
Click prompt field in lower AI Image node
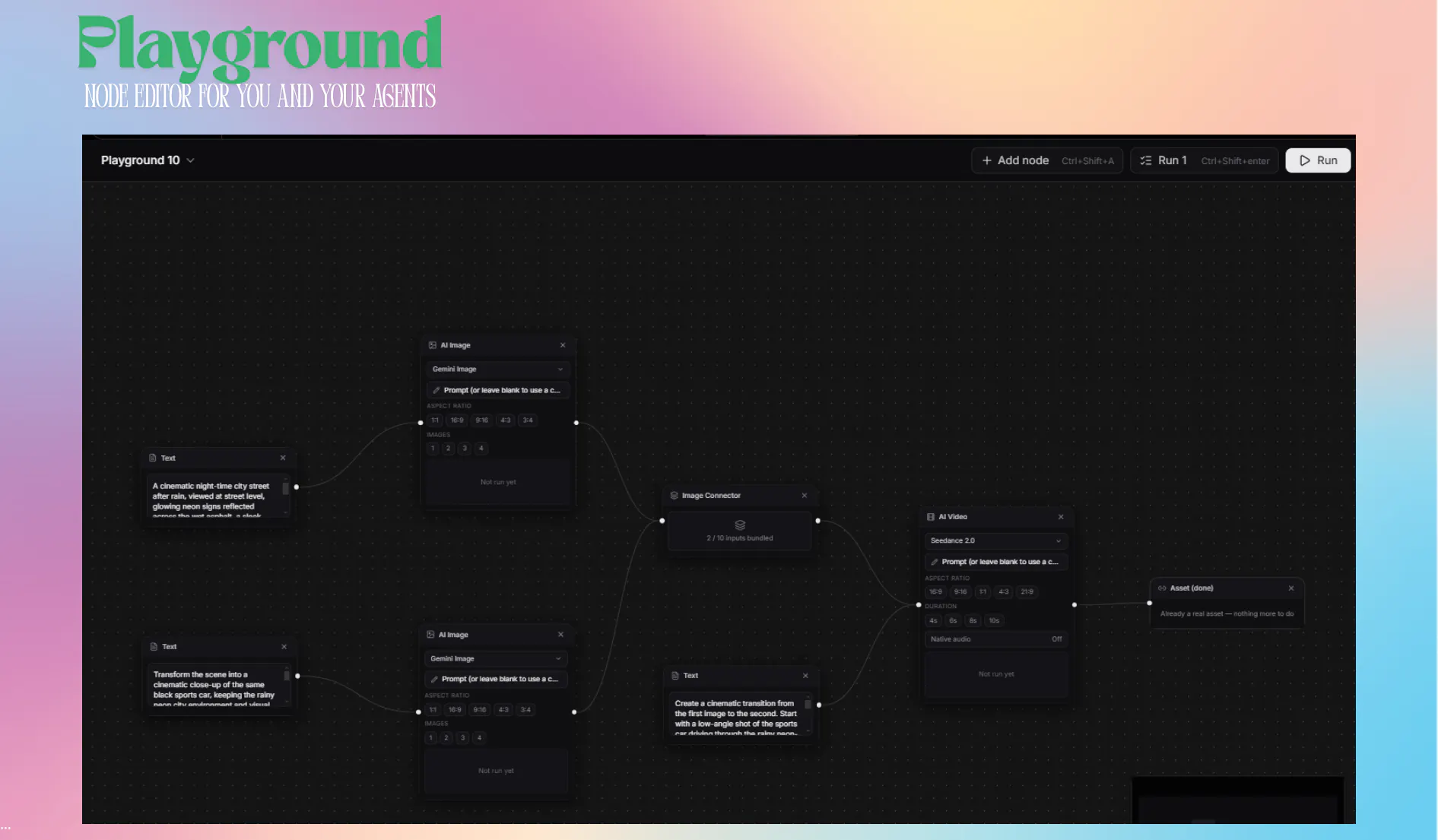pyautogui.click(x=496, y=680)
